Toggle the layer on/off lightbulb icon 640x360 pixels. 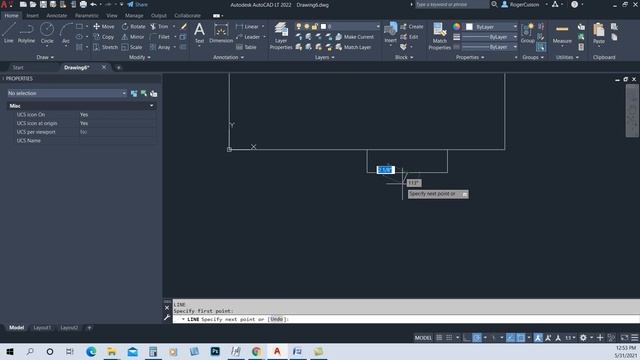[x=299, y=27]
